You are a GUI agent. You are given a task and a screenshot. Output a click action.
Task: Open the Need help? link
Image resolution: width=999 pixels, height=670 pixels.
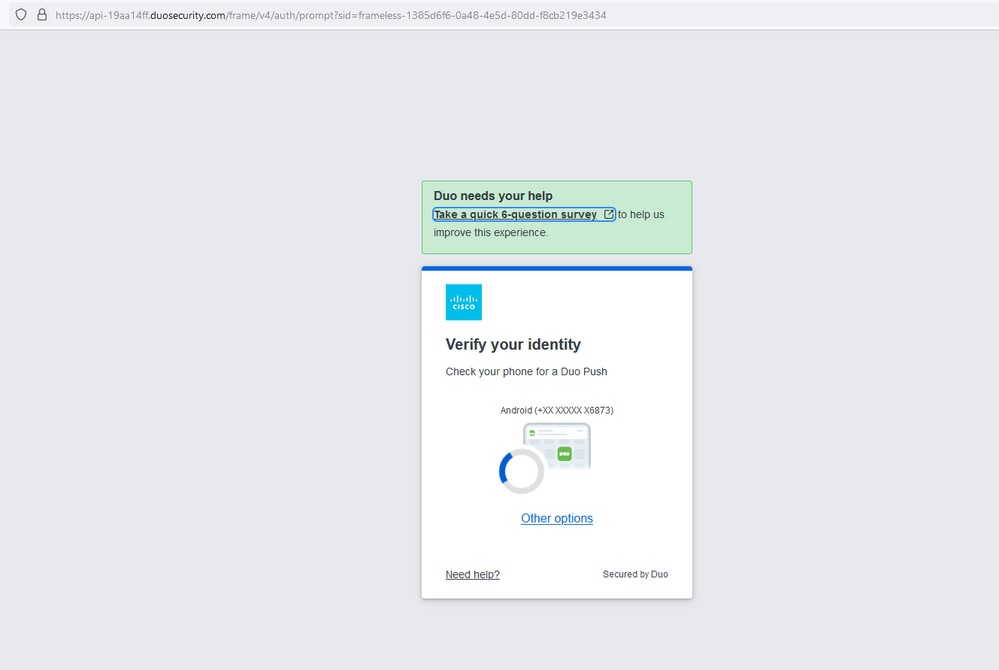[x=473, y=574]
